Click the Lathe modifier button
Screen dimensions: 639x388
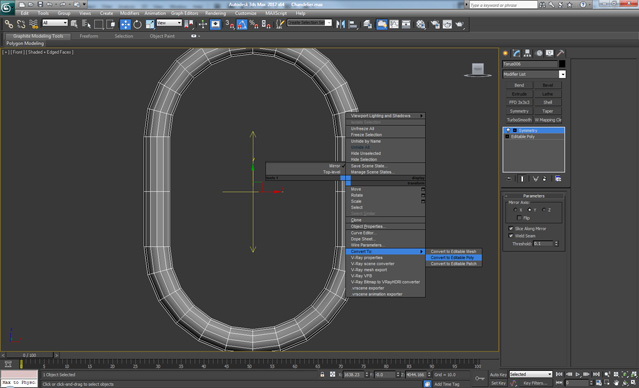click(548, 94)
